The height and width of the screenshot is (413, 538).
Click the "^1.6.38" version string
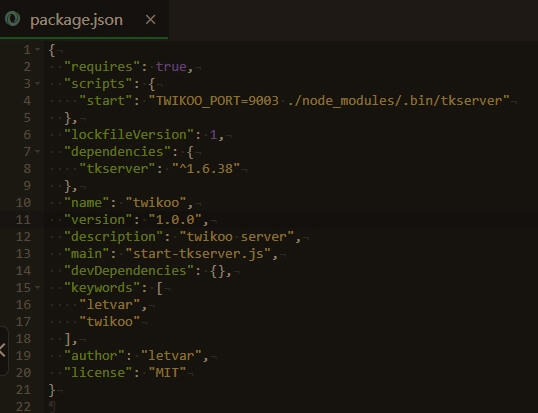tap(206, 168)
